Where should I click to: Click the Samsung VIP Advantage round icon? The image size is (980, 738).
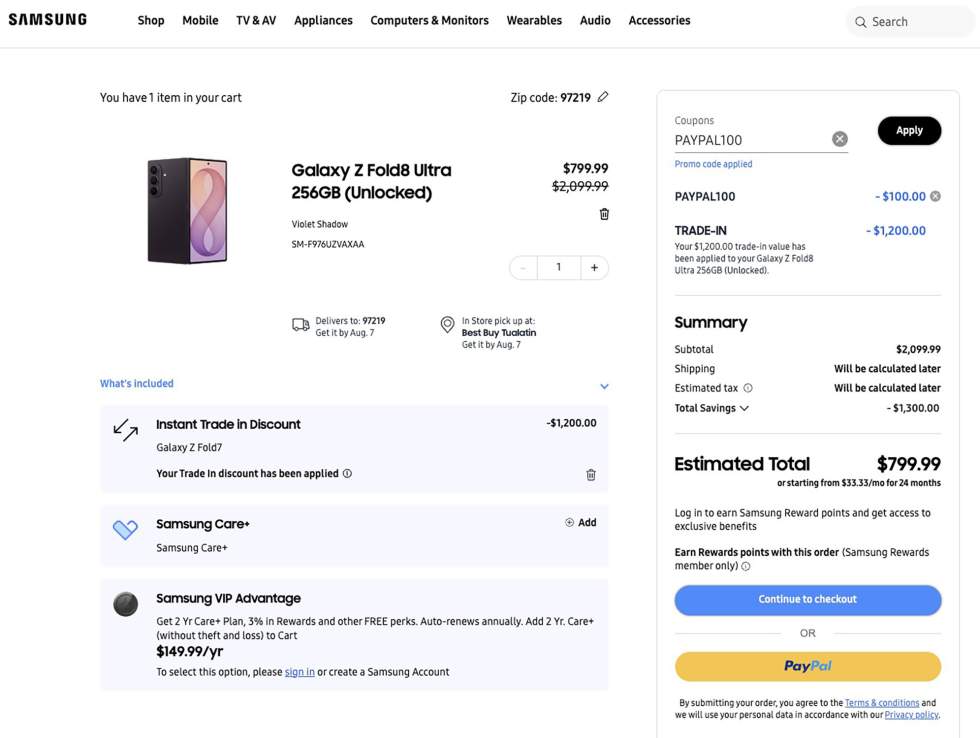coord(126,604)
